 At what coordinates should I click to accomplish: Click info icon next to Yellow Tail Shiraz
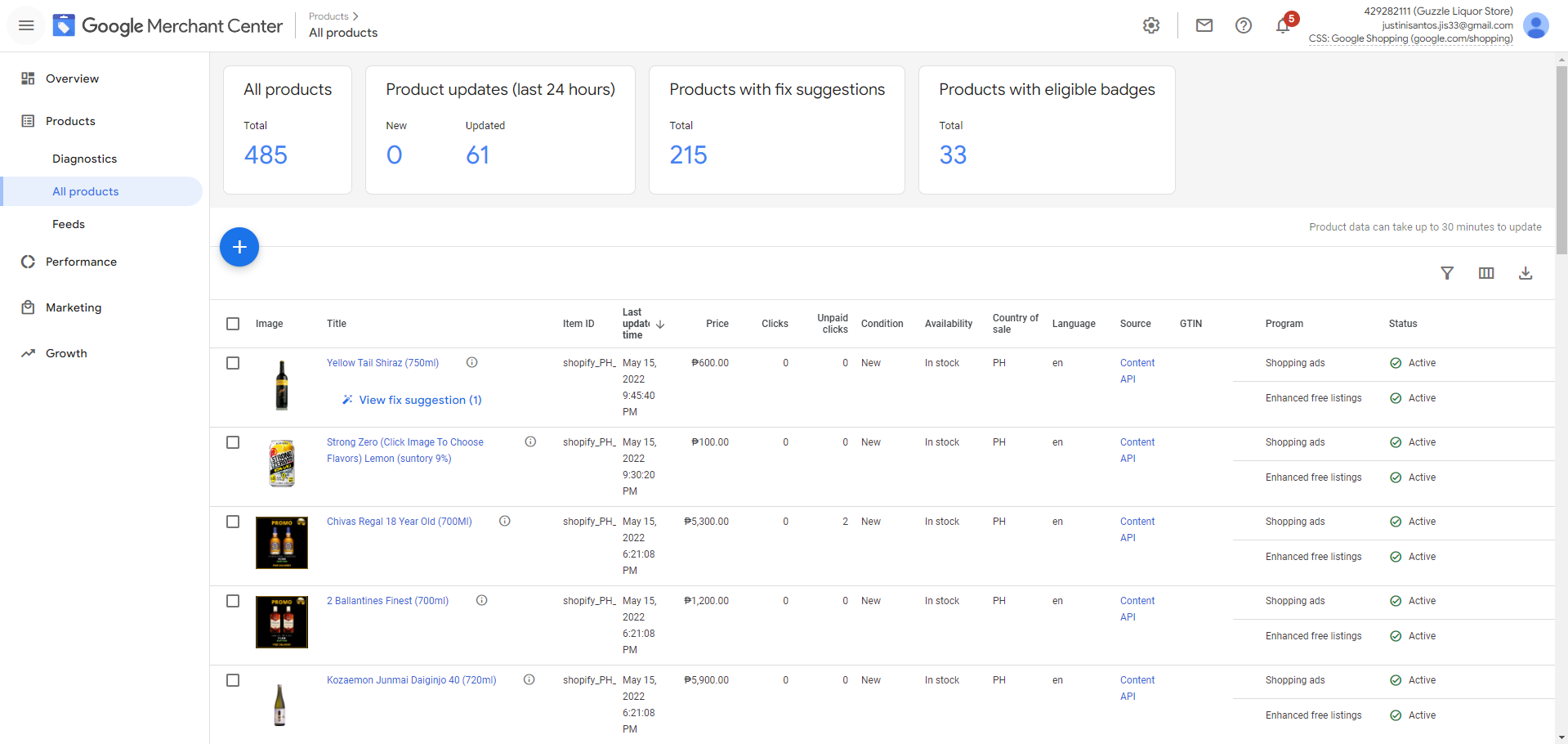coord(471,362)
